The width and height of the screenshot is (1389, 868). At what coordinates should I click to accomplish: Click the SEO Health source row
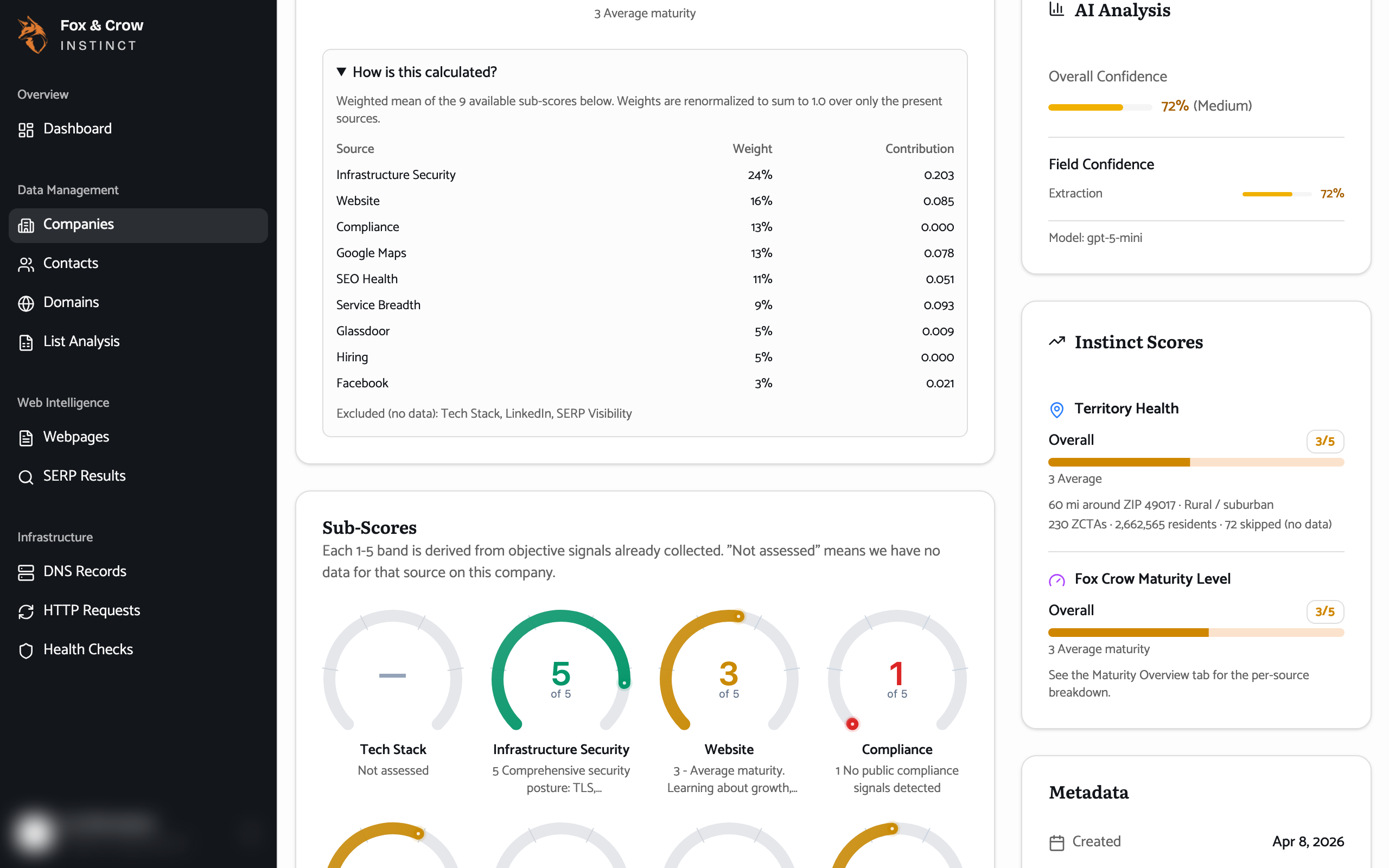tap(645, 279)
